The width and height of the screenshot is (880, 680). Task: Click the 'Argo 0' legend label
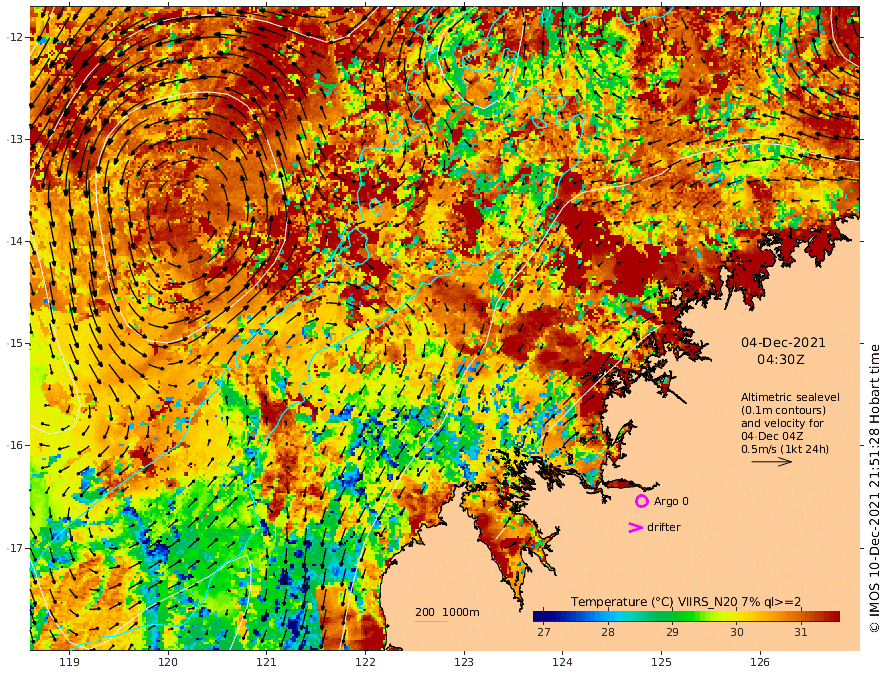tap(671, 501)
